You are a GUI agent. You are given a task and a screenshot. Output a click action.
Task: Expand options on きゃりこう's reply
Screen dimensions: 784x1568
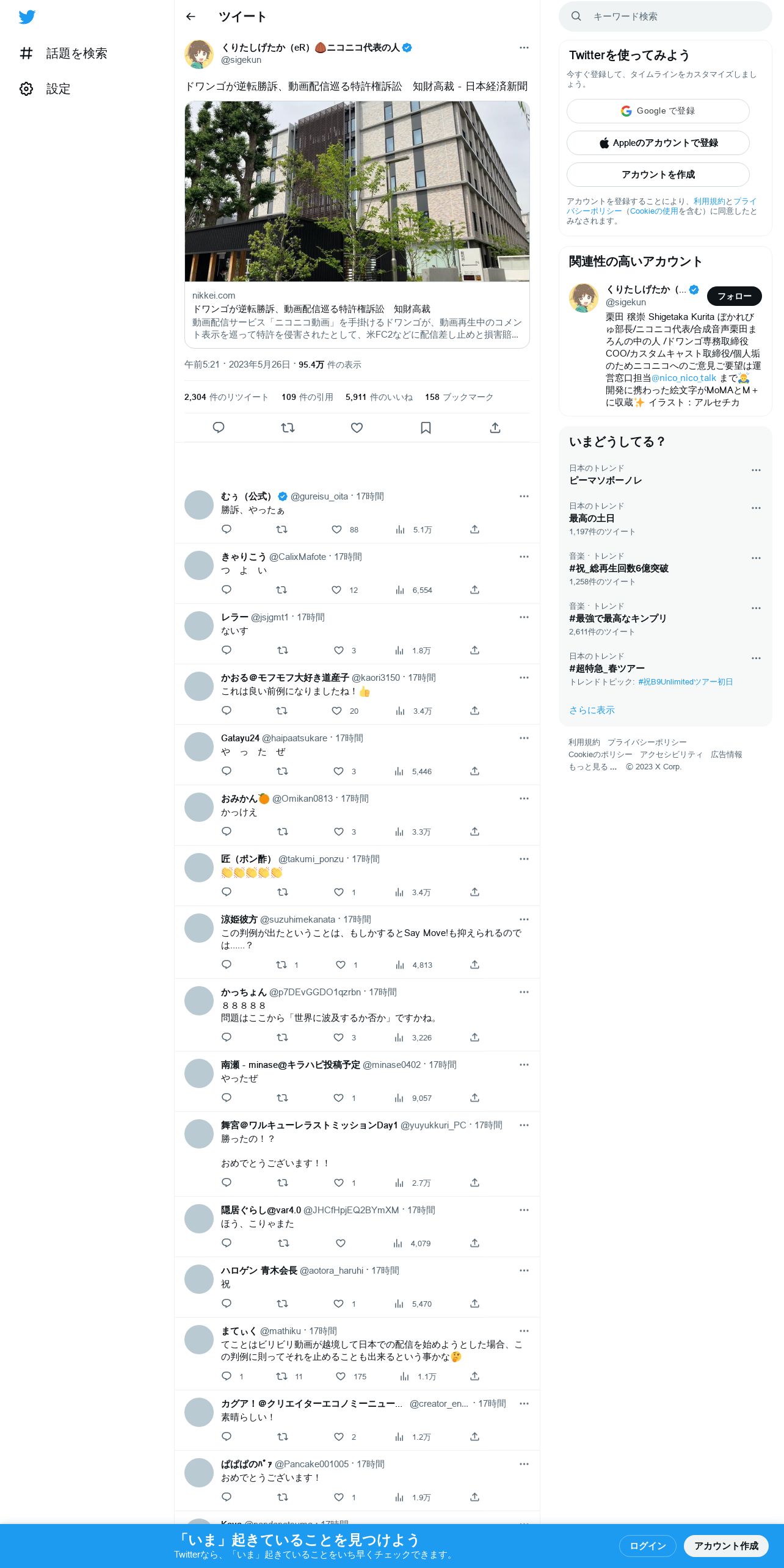(524, 556)
